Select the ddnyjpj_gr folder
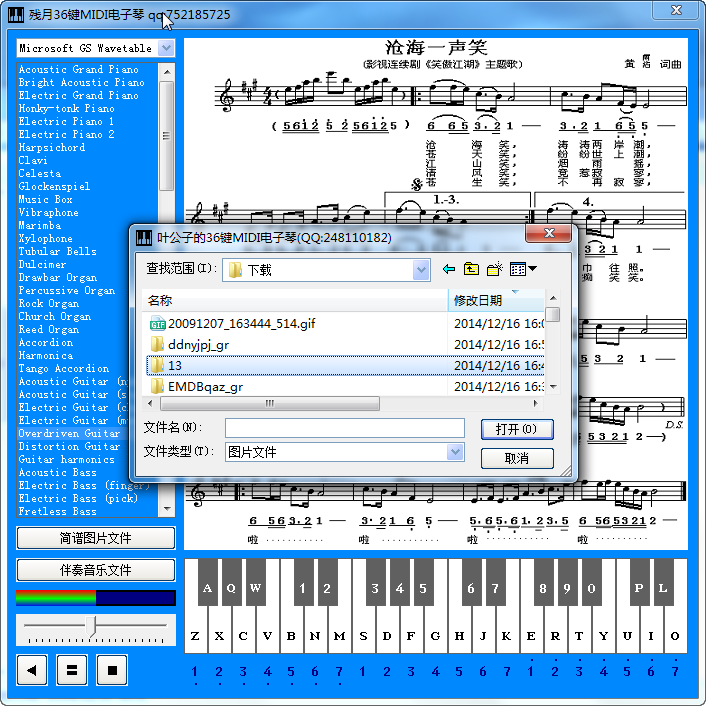The height and width of the screenshot is (706, 706). 198,344
